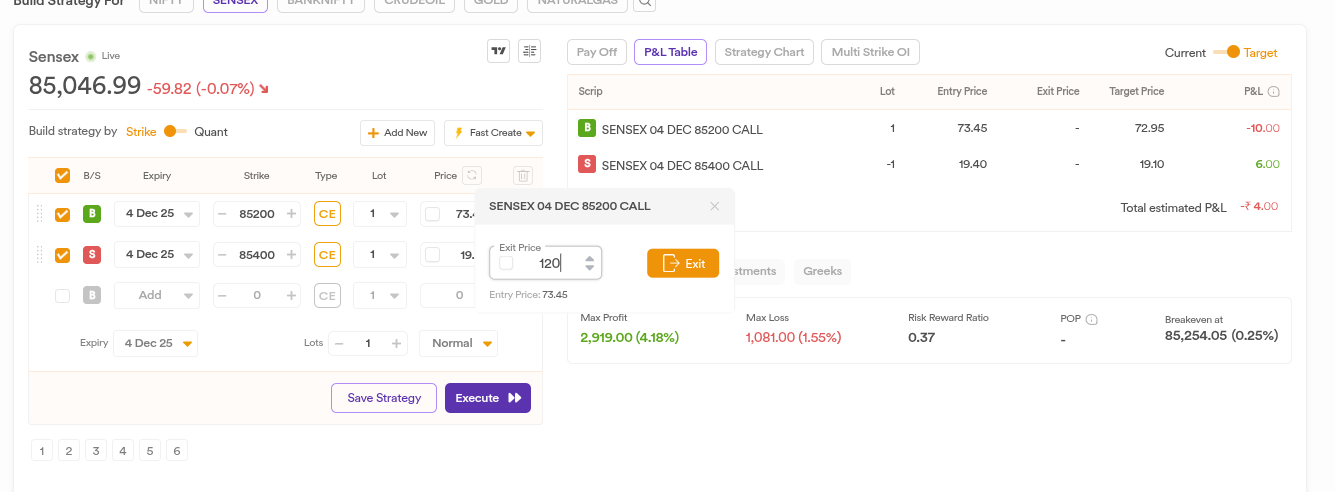The image size is (1335, 492).
Task: Click the refresh price icon
Action: point(473,175)
